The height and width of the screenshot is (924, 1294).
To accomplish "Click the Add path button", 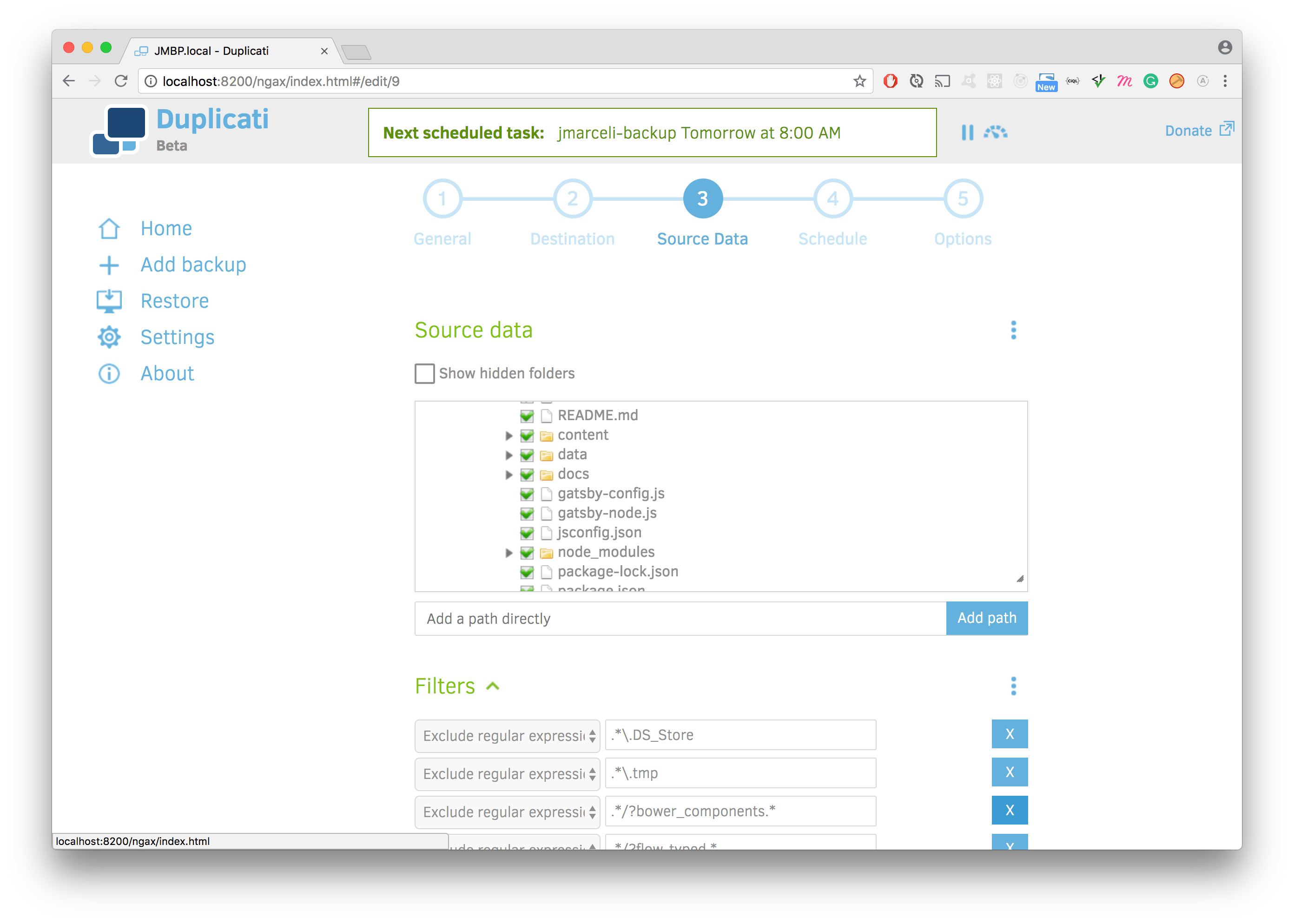I will (987, 618).
